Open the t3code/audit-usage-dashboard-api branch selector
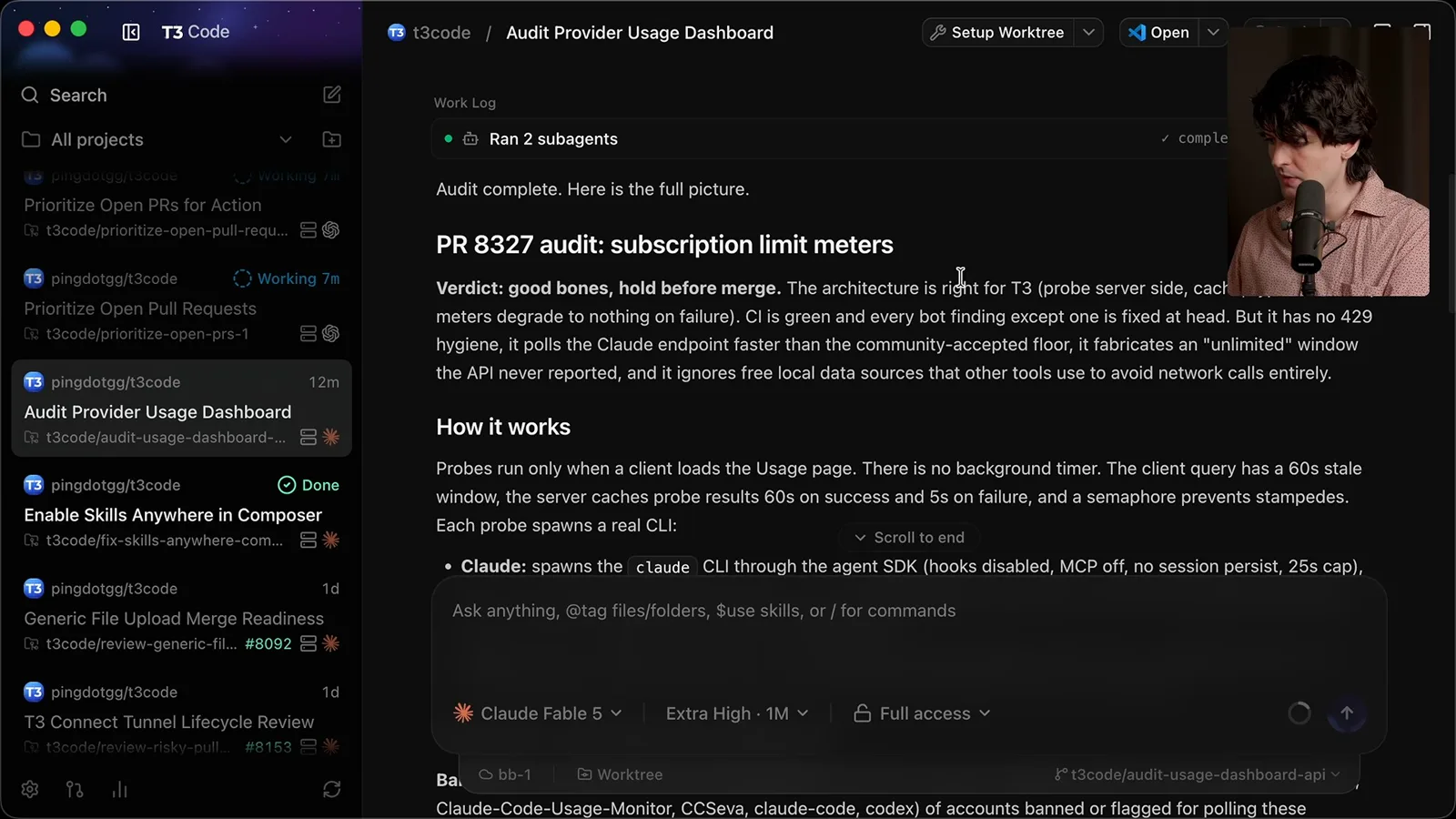This screenshot has width=1456, height=819. [1198, 774]
